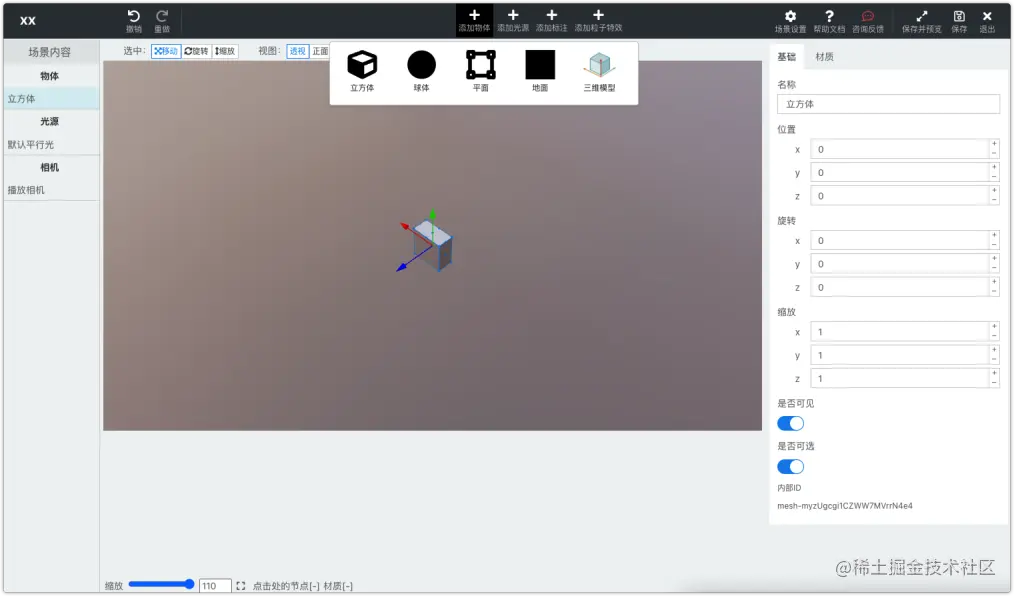Click the 位置 x input field

coord(900,149)
